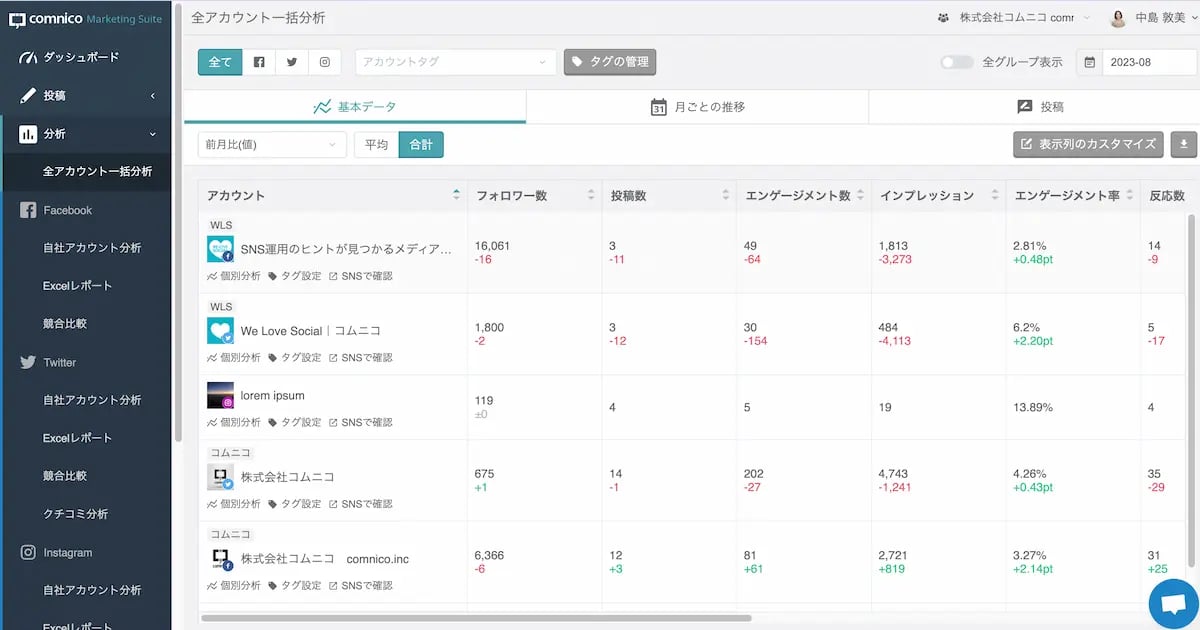Filter by Instagram icon button
The width and height of the screenshot is (1200, 630).
[x=325, y=62]
